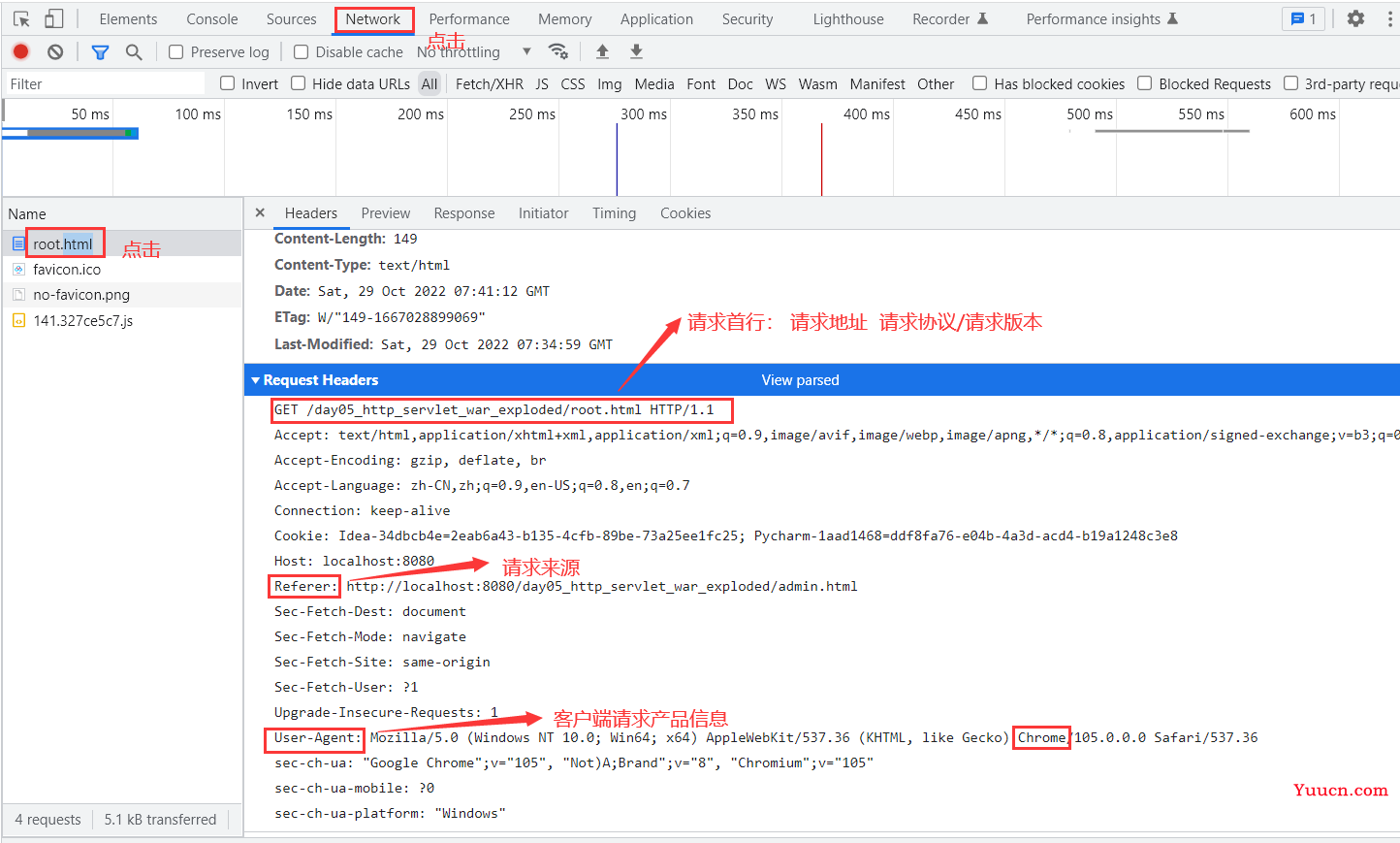The width and height of the screenshot is (1400, 843).
Task: Filter requests by JS
Action: coord(542,83)
